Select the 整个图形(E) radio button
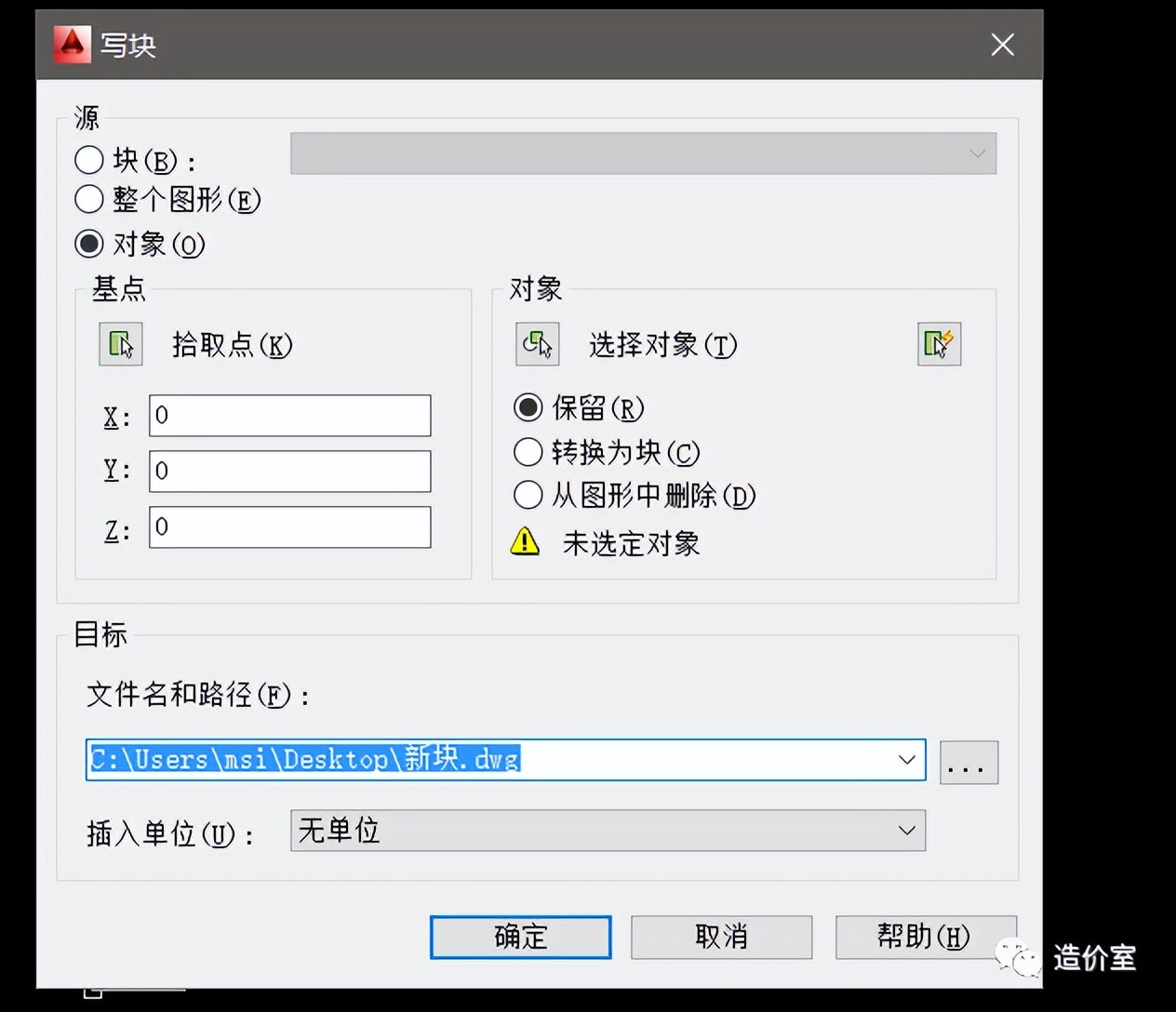 [x=89, y=199]
